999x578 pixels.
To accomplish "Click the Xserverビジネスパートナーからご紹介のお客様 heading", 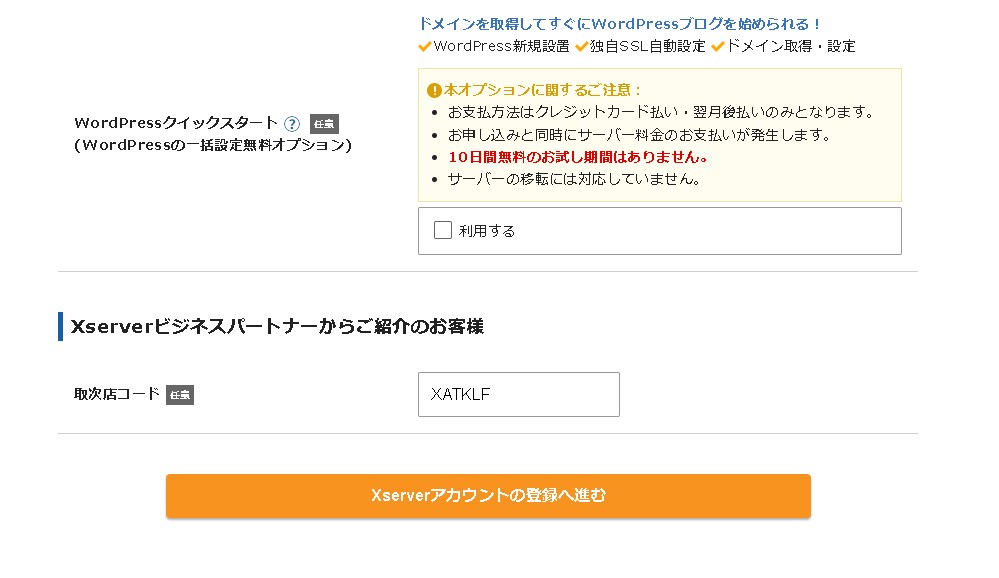I will (x=277, y=326).
